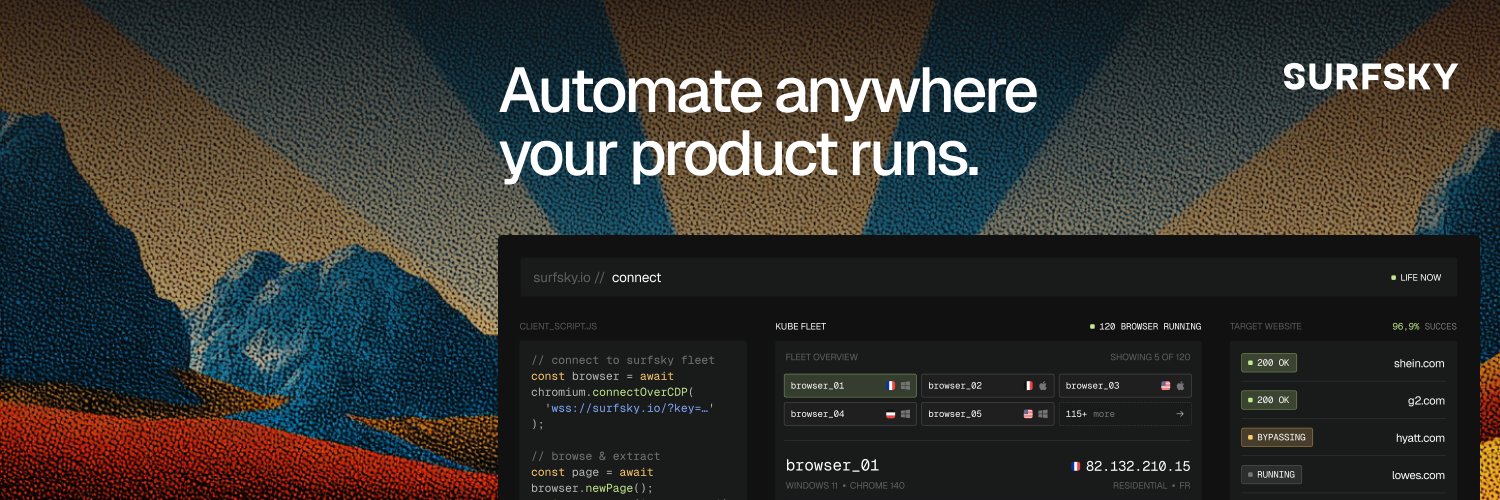1500x500 pixels.
Task: Select the browser_02 label in fleet grid
Action: (955, 385)
